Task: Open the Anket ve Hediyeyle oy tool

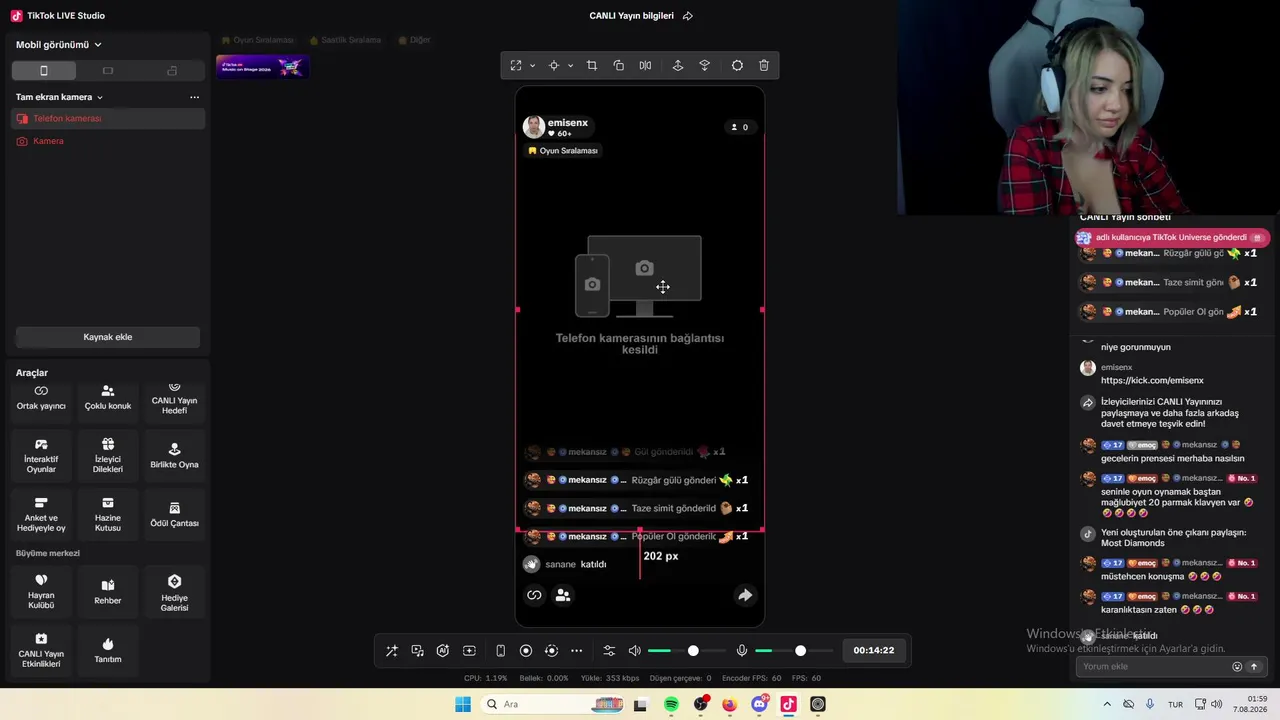Action: (x=41, y=514)
